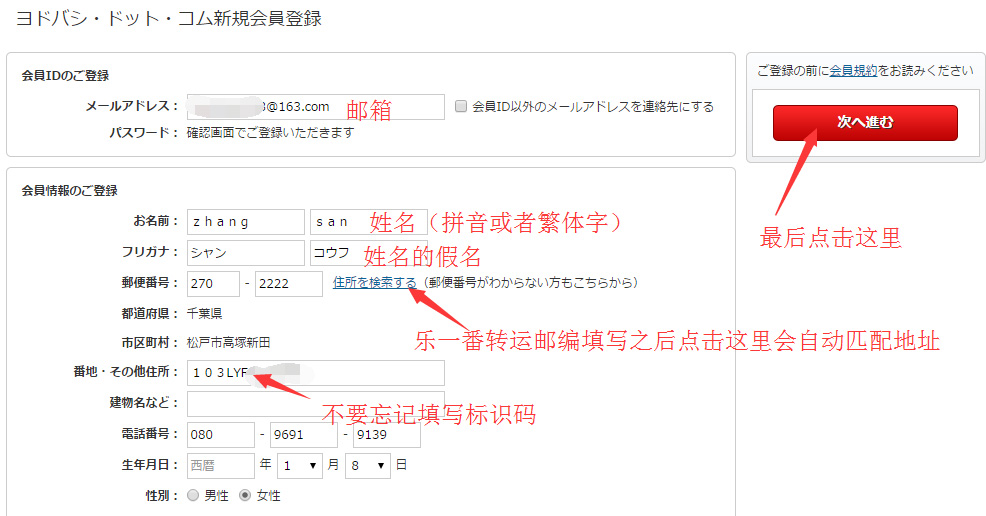
Task: Select the 男性 radio button
Action: [x=193, y=495]
